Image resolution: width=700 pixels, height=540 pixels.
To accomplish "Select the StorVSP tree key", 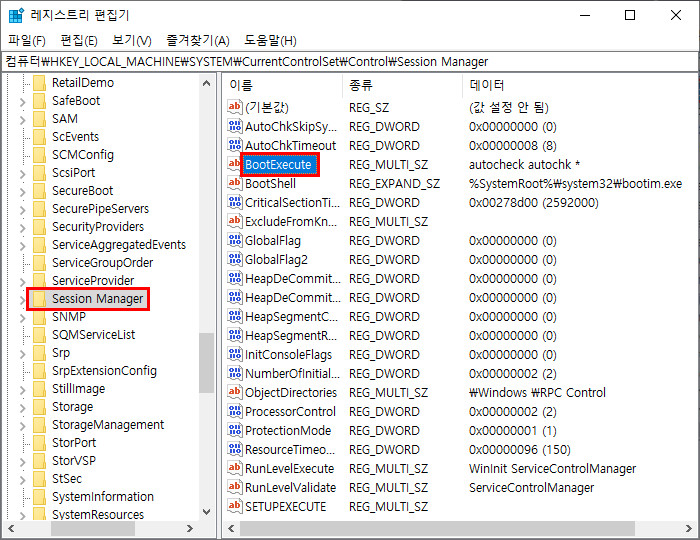I will 74,461.
